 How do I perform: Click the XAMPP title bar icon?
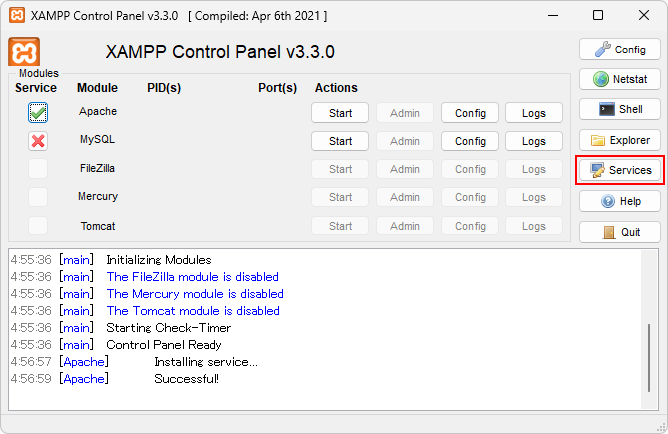pyautogui.click(x=15, y=16)
